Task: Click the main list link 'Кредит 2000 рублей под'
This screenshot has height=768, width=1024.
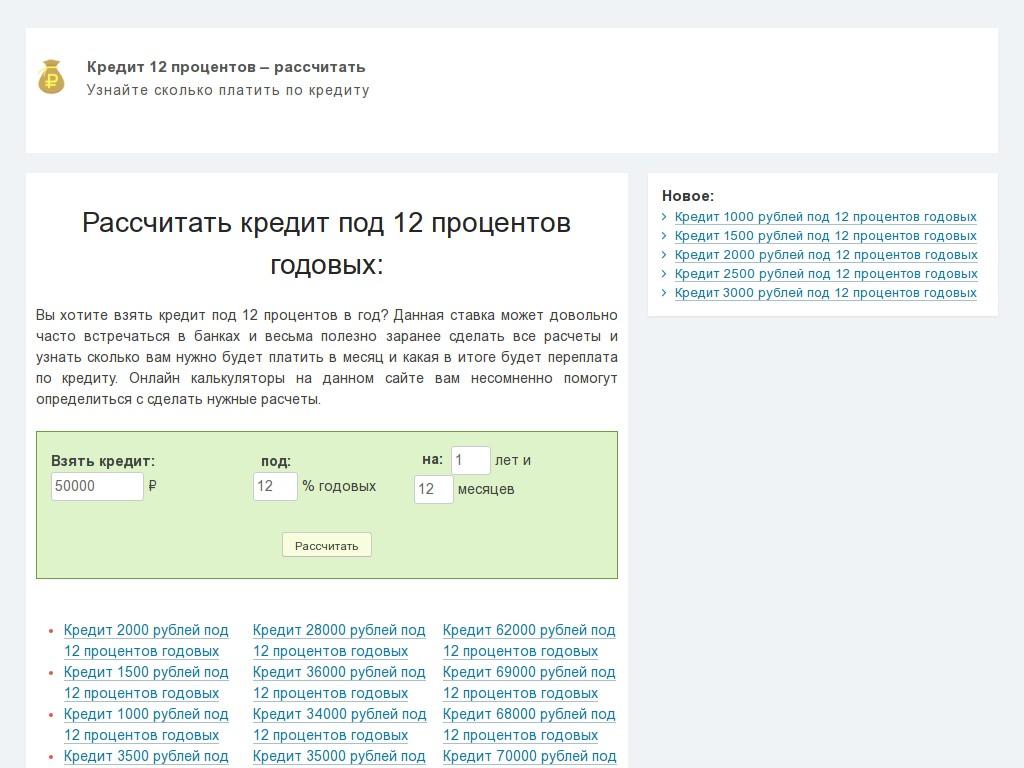Action: pos(146,630)
